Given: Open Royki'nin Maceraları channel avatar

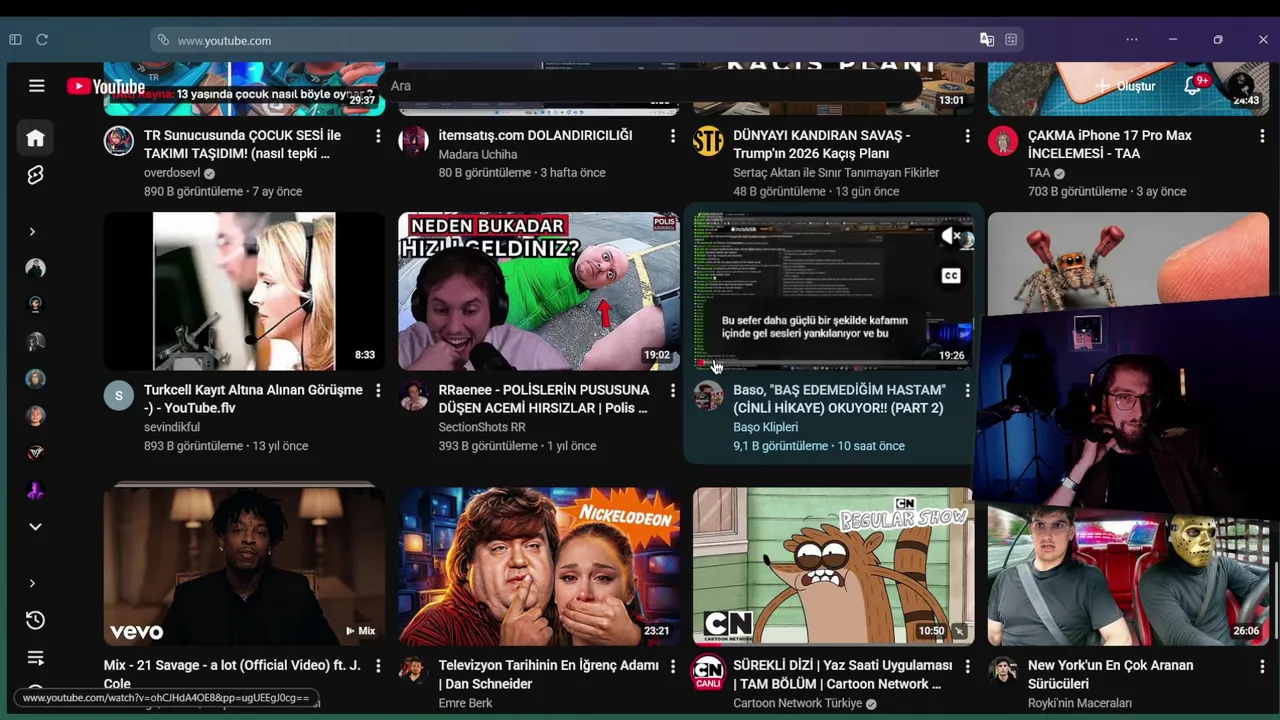Looking at the screenshot, I should click(x=1003, y=671).
